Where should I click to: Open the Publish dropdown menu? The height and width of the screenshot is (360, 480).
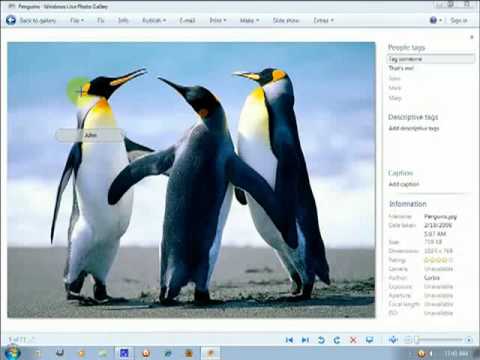tap(154, 20)
